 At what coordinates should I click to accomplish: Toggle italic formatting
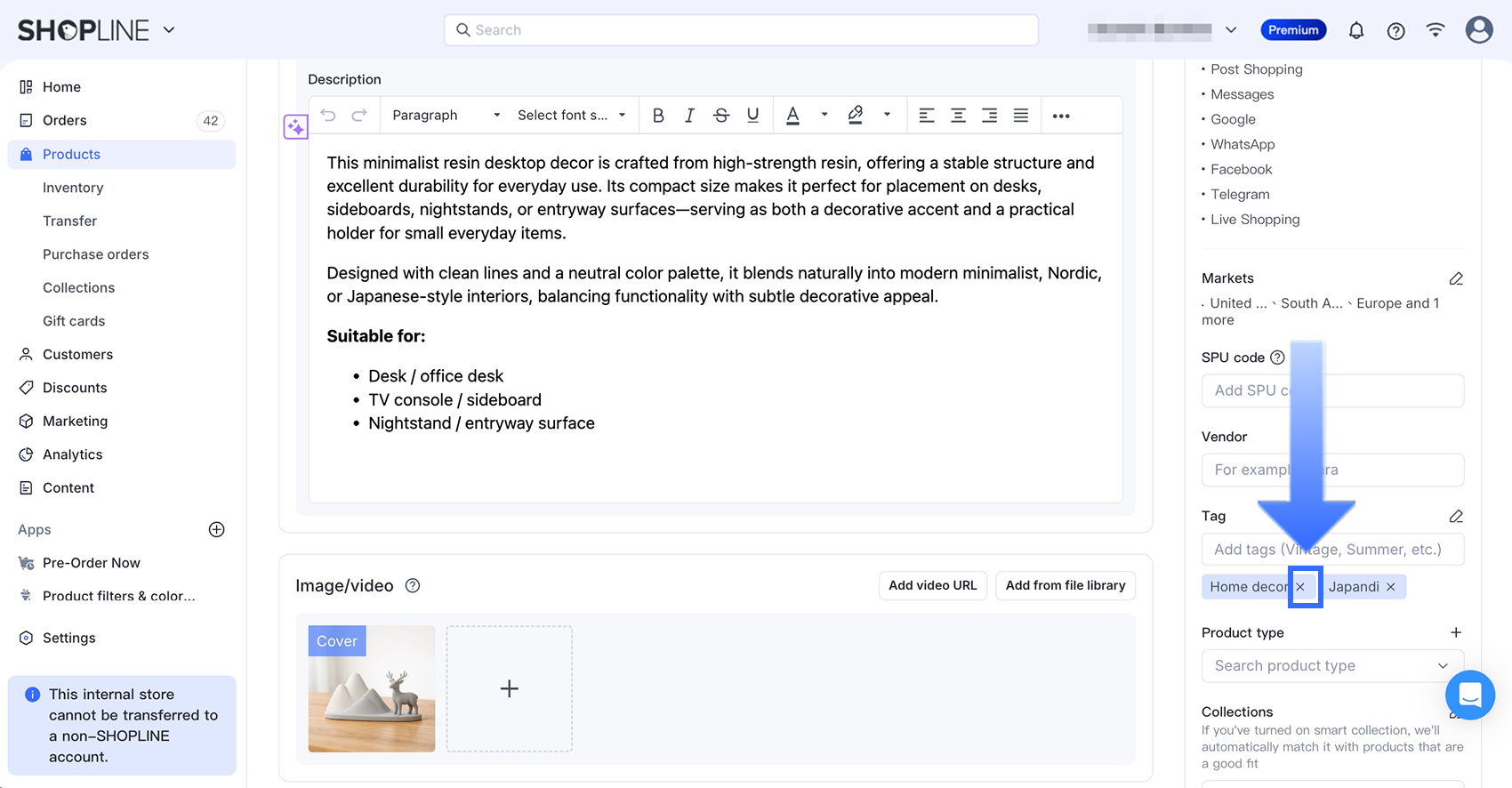click(x=689, y=116)
